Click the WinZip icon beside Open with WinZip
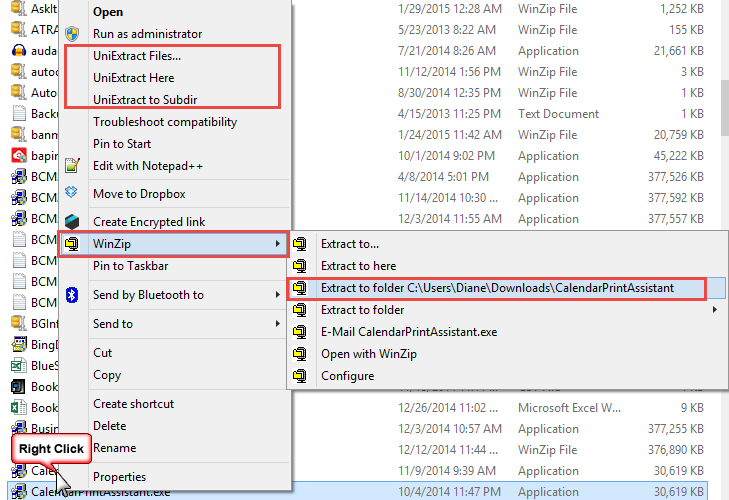This screenshot has width=729, height=500. [x=299, y=354]
